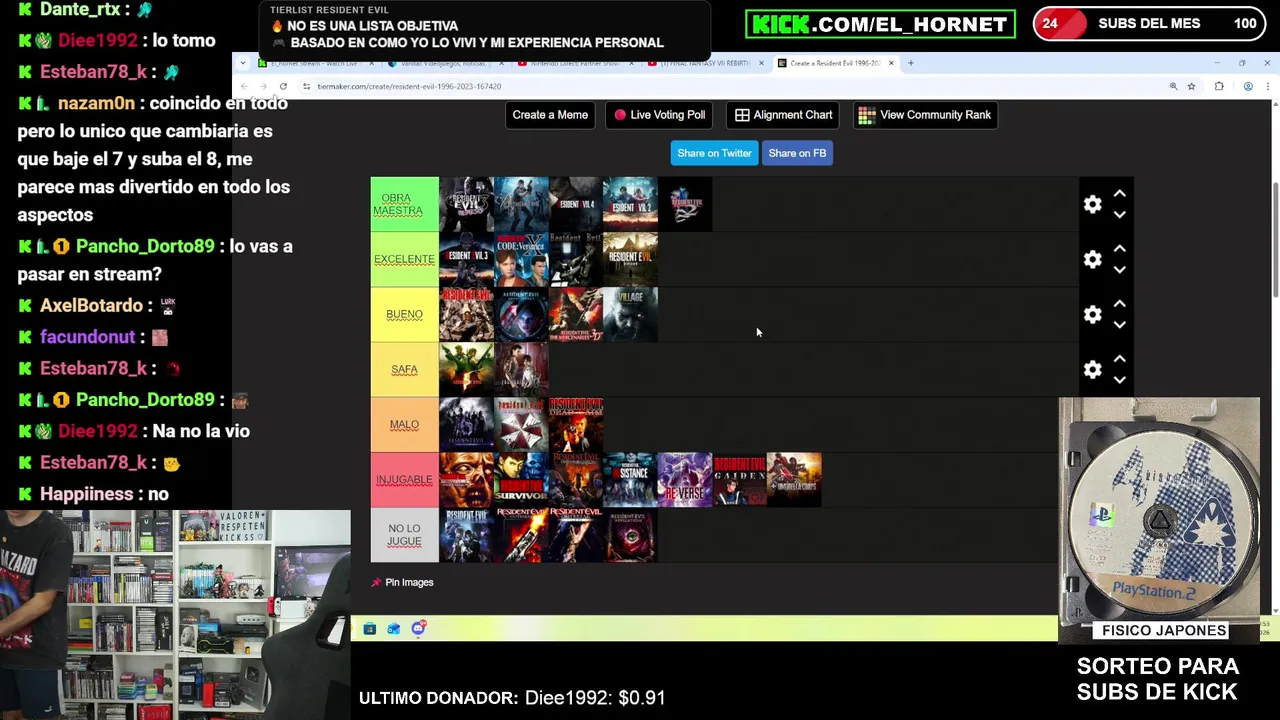The image size is (1280, 720).
Task: Select Resident Evil 4 remake thumbnail
Action: (x=576, y=204)
